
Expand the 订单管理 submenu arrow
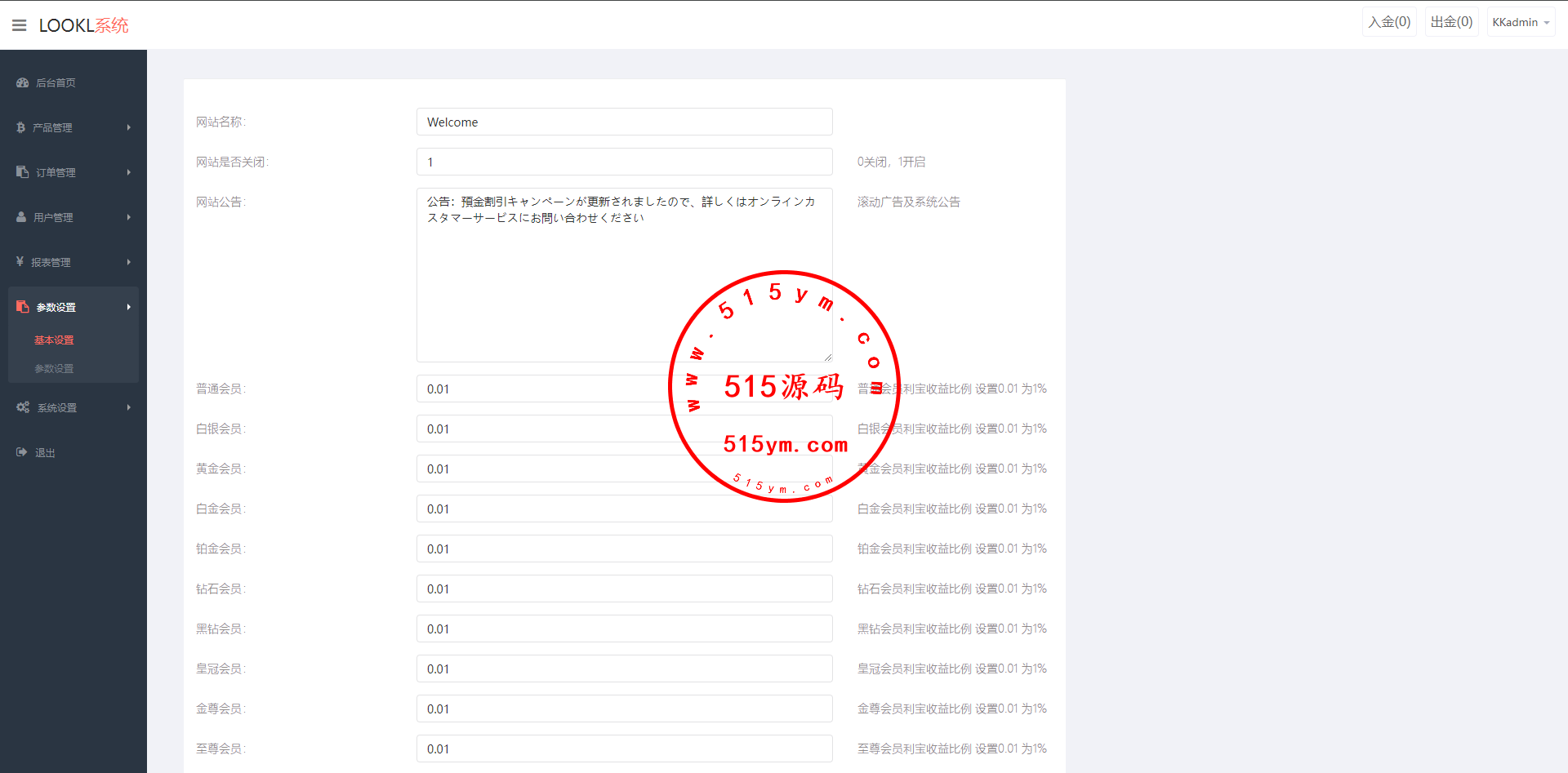pos(128,172)
